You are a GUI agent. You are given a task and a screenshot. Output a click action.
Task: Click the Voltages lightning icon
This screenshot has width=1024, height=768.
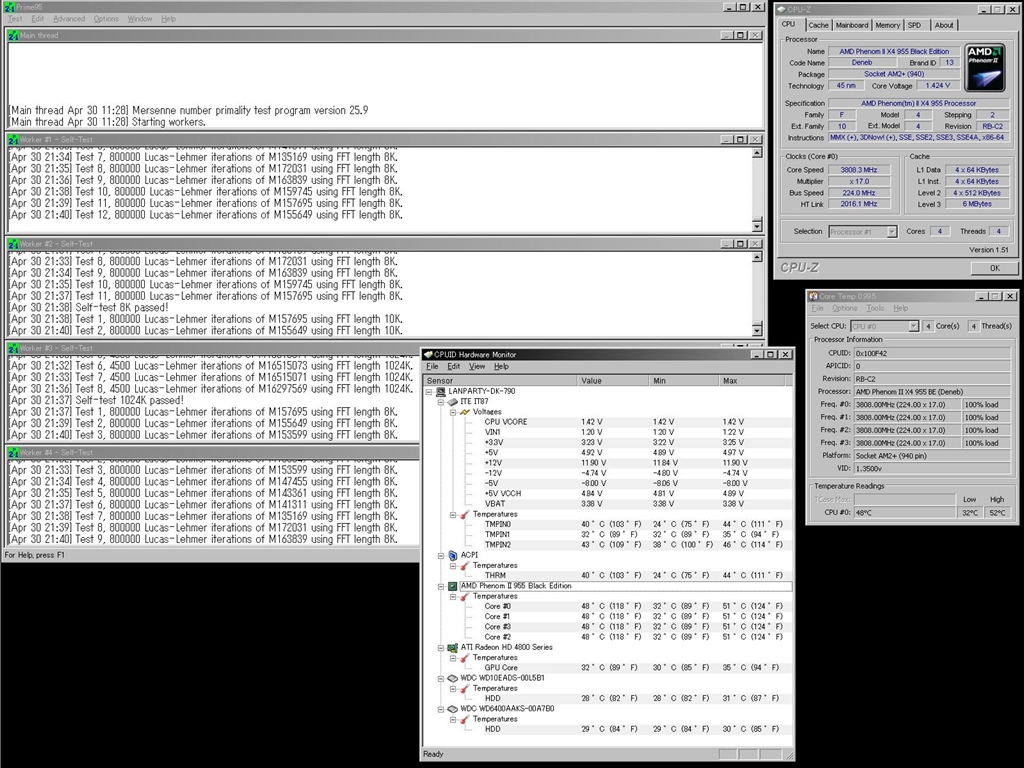(464, 412)
